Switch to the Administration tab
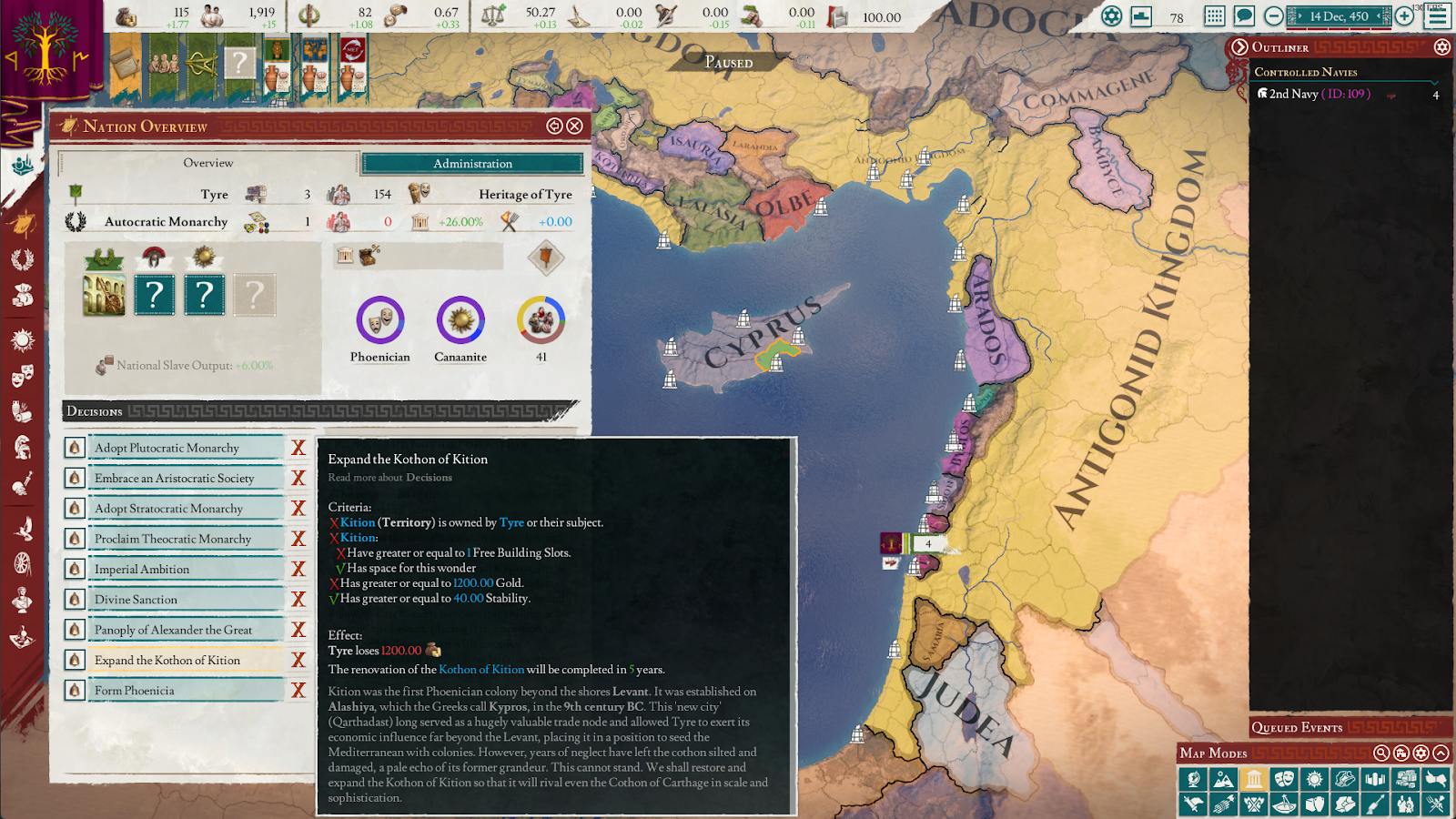 click(x=472, y=164)
